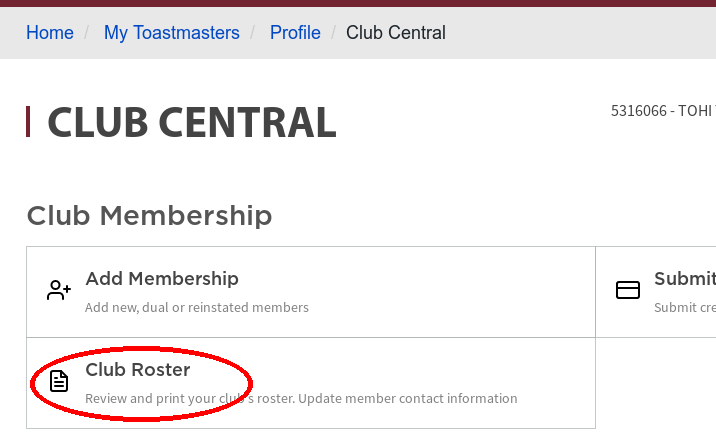716x445 pixels.
Task: Go to My Toastmasters breadcrumb
Action: point(172,33)
